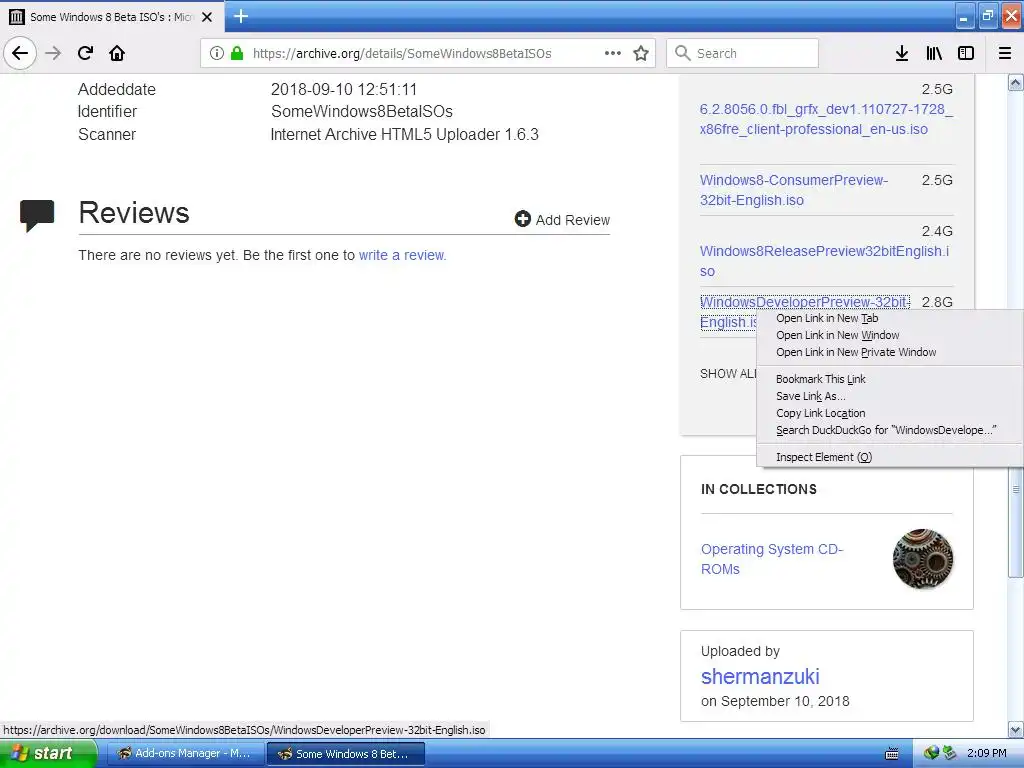Select Copy Link Location
Screen dimensions: 1024x768
tap(820, 413)
